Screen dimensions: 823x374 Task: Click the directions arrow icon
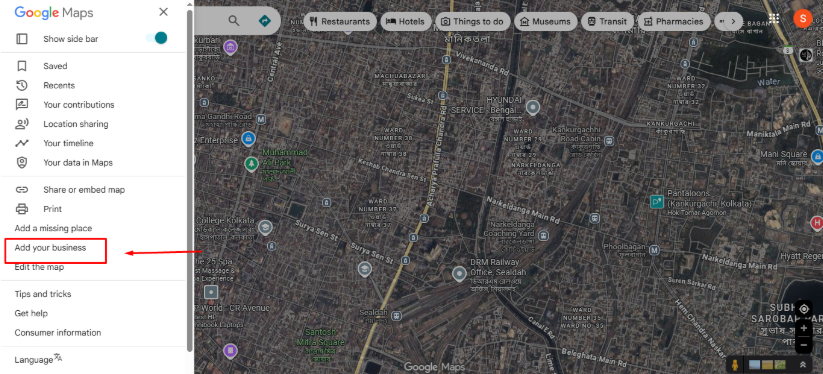click(x=265, y=21)
